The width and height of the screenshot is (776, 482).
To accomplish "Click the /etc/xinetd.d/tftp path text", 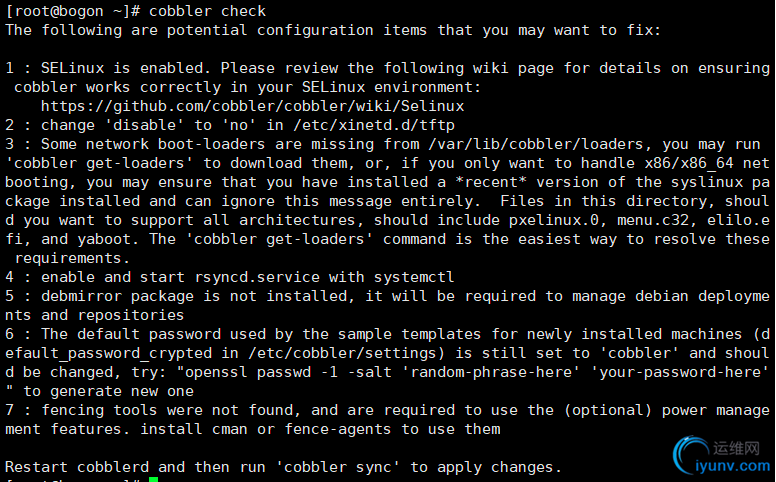I will pyautogui.click(x=374, y=125).
